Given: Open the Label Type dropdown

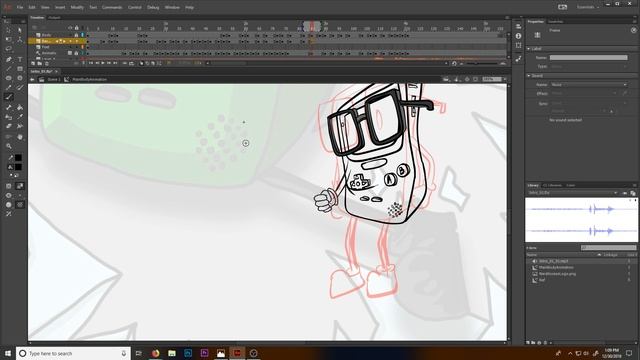Looking at the screenshot, I should 588,66.
